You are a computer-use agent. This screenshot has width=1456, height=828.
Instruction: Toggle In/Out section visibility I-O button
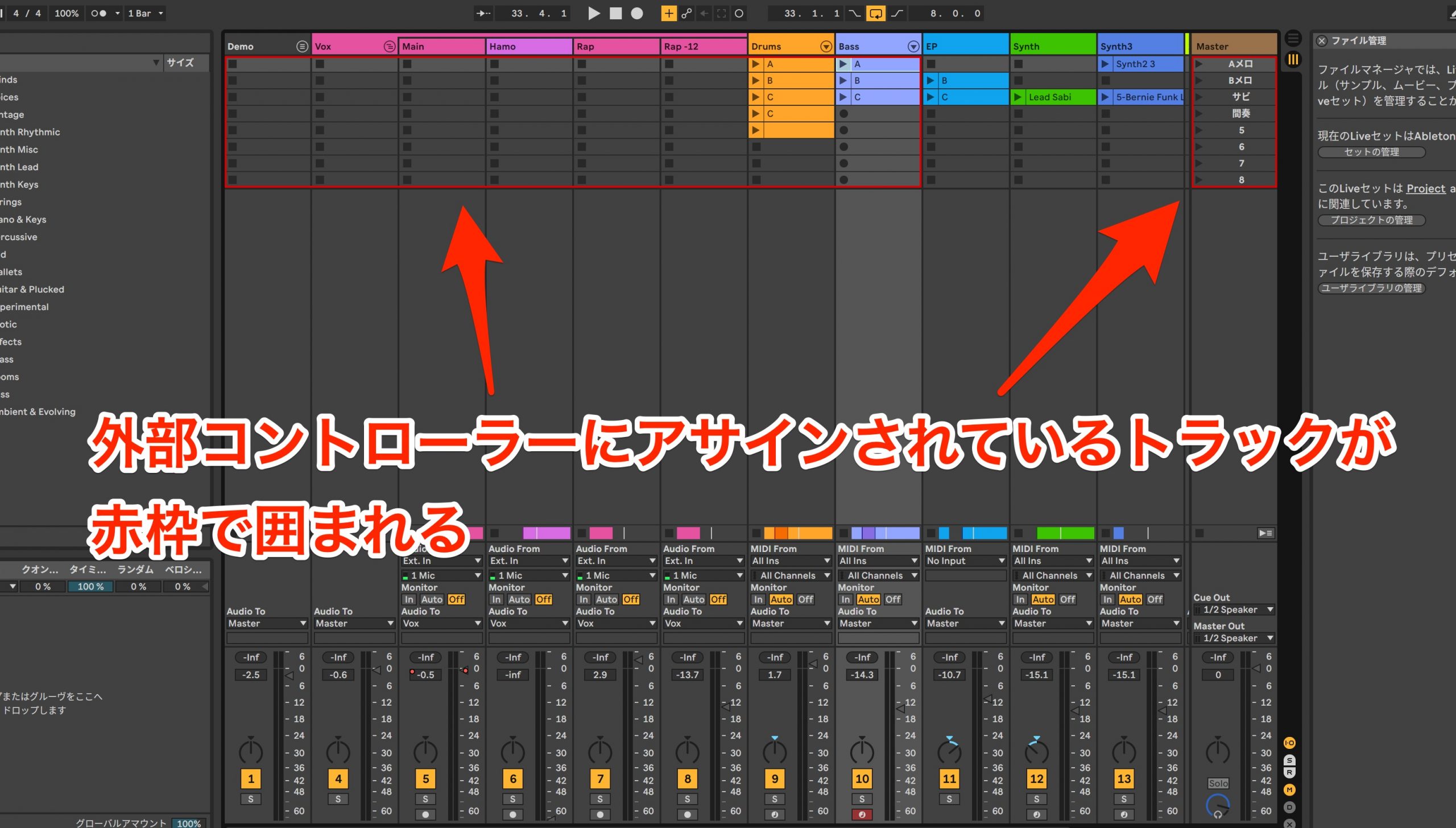click(1289, 743)
